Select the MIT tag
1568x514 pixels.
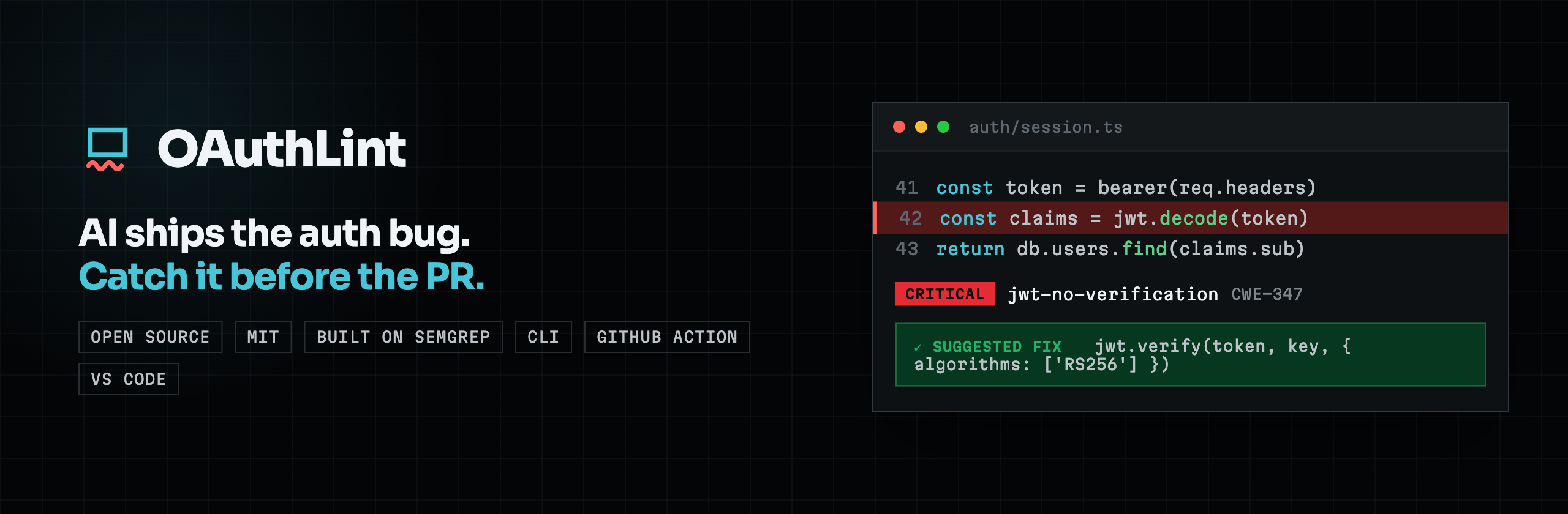click(x=263, y=337)
